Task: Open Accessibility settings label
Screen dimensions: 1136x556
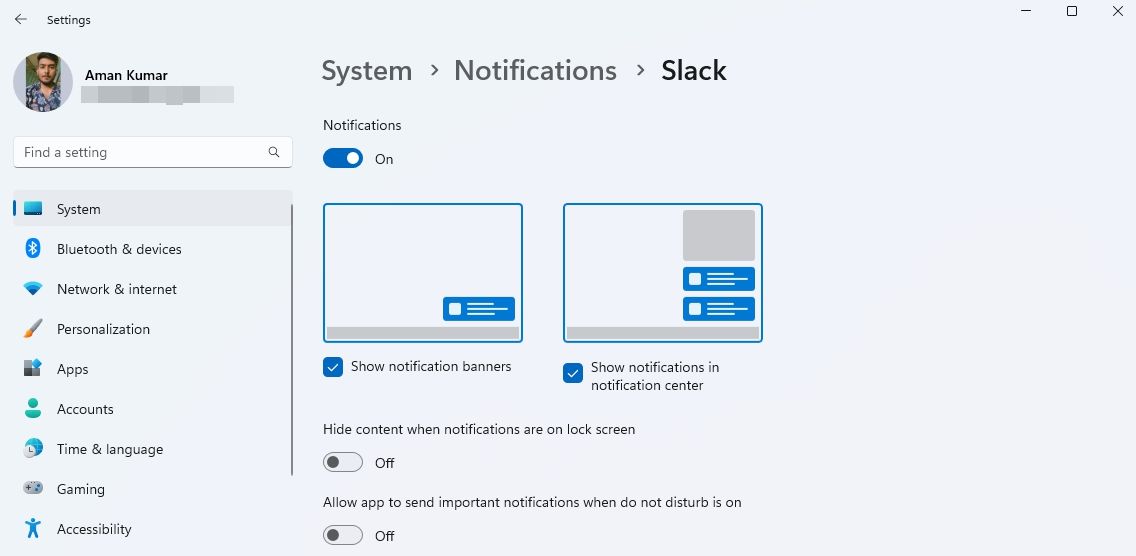Action: pos(94,529)
